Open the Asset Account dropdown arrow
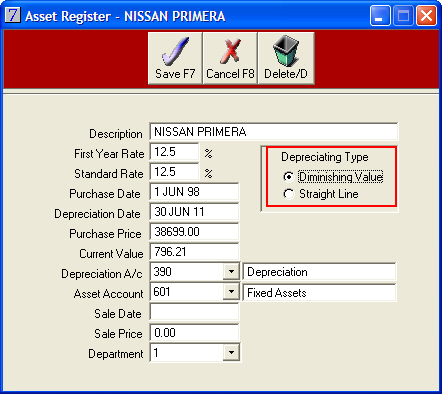442x394 pixels. (x=231, y=292)
